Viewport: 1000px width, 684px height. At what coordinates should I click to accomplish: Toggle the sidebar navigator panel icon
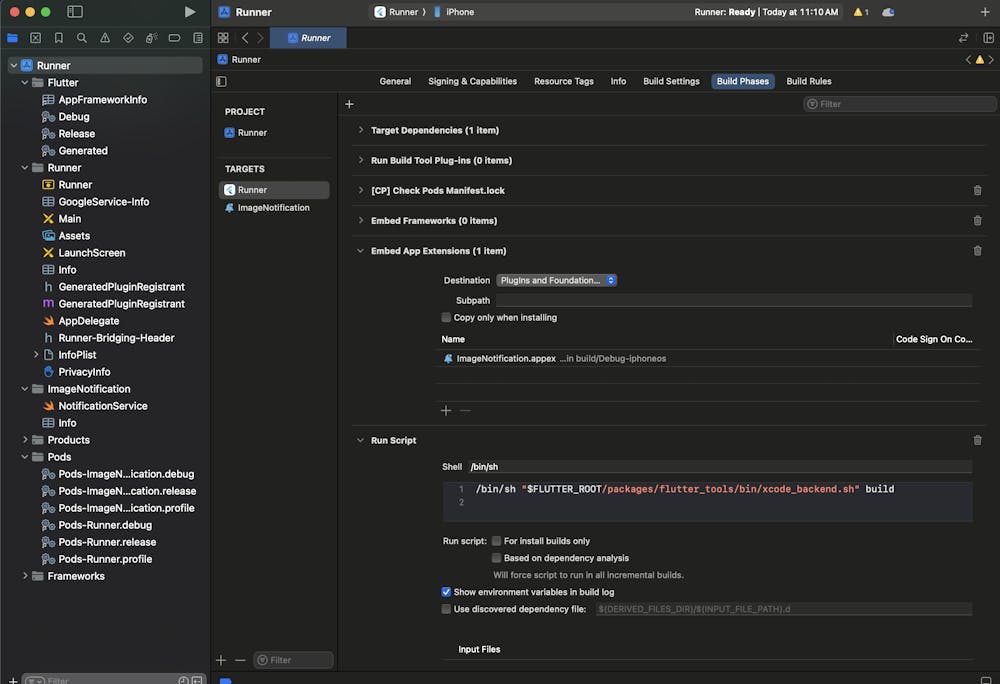pyautogui.click(x=75, y=12)
